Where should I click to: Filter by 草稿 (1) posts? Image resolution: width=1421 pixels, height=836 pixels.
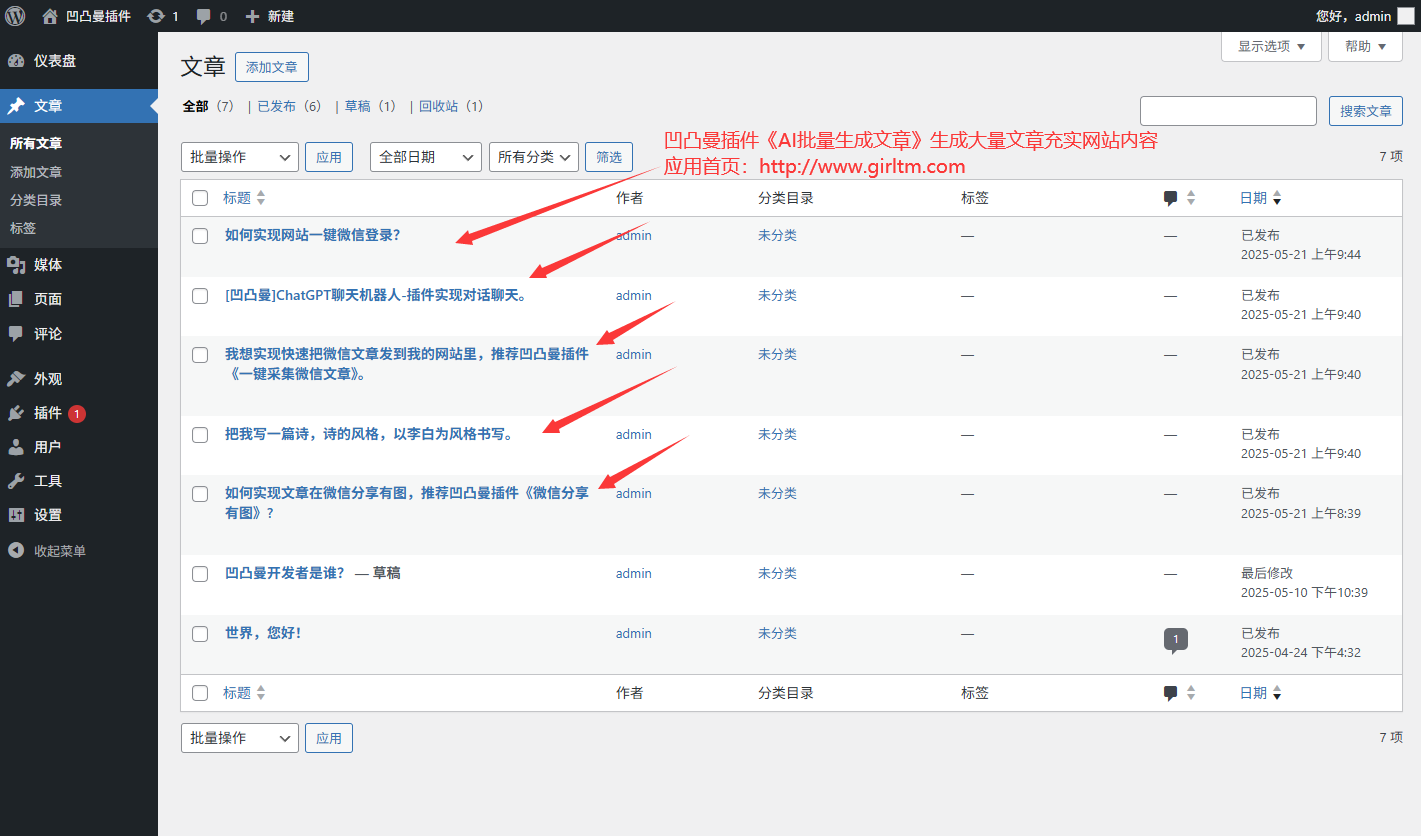pyautogui.click(x=372, y=106)
